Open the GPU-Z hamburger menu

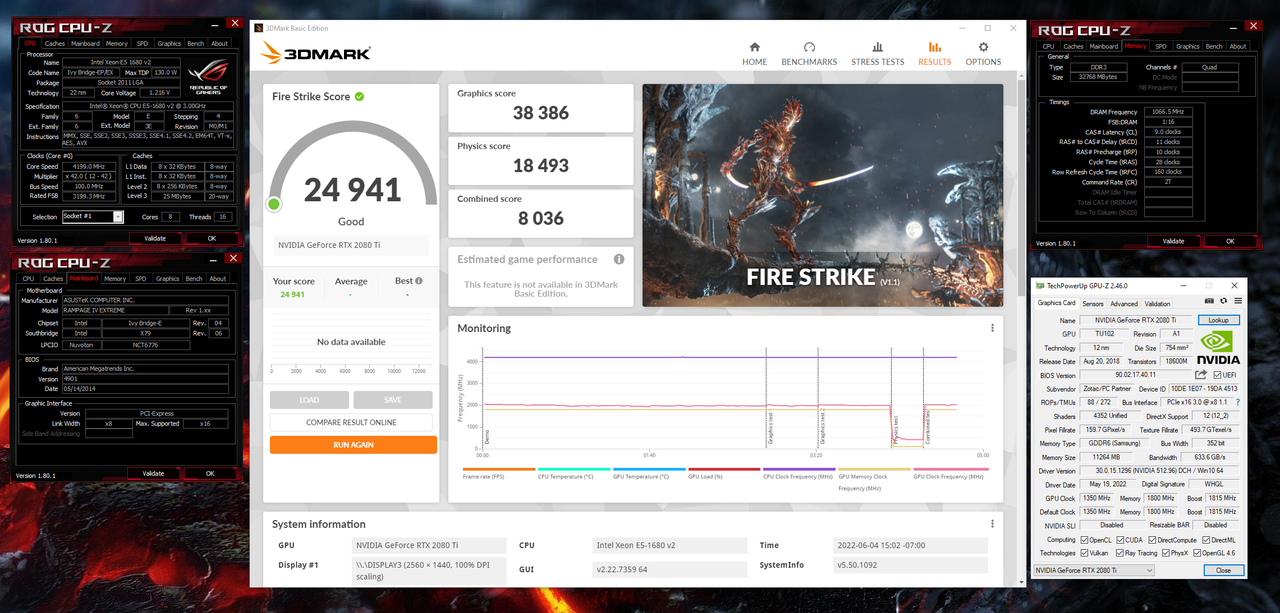1238,300
